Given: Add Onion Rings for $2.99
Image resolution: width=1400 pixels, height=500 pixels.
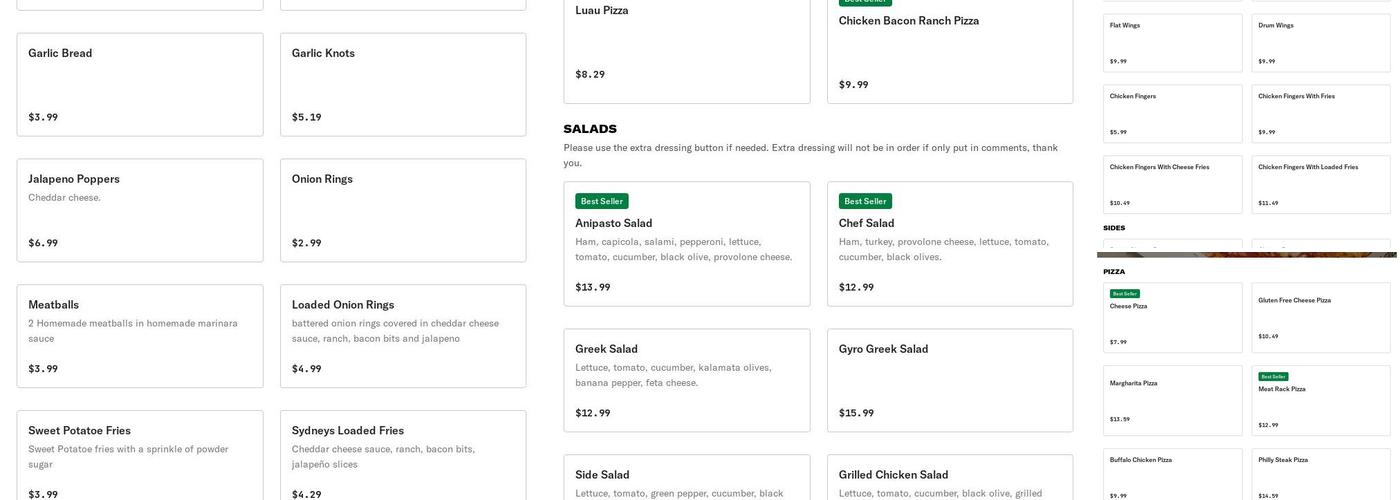Looking at the screenshot, I should point(403,210).
